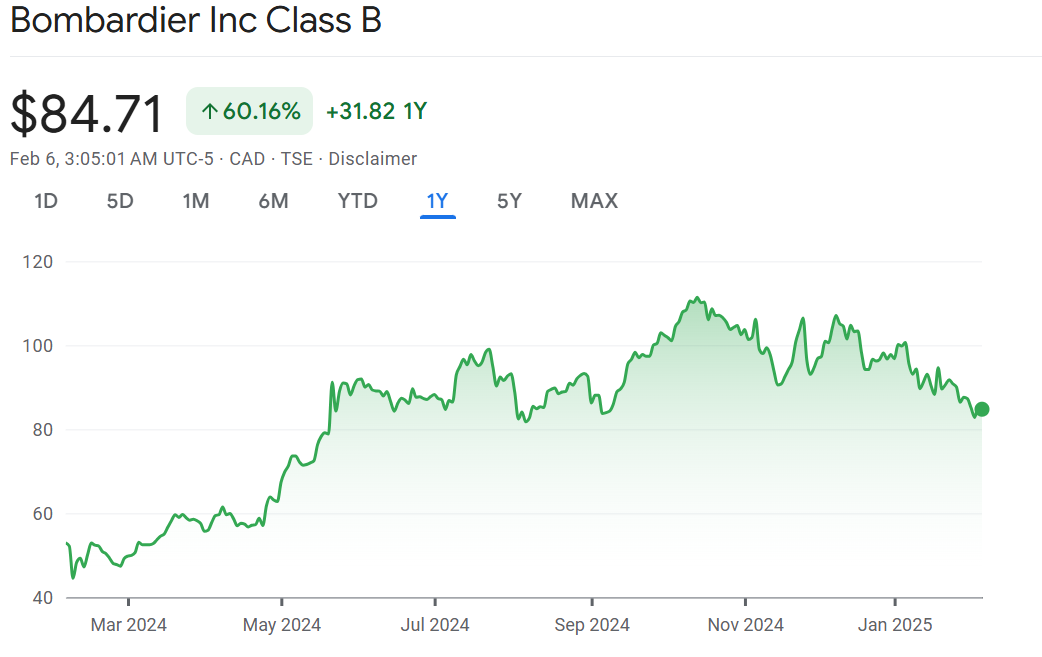Switch chart to YTD view
The image size is (1042, 657).
pyautogui.click(x=358, y=201)
